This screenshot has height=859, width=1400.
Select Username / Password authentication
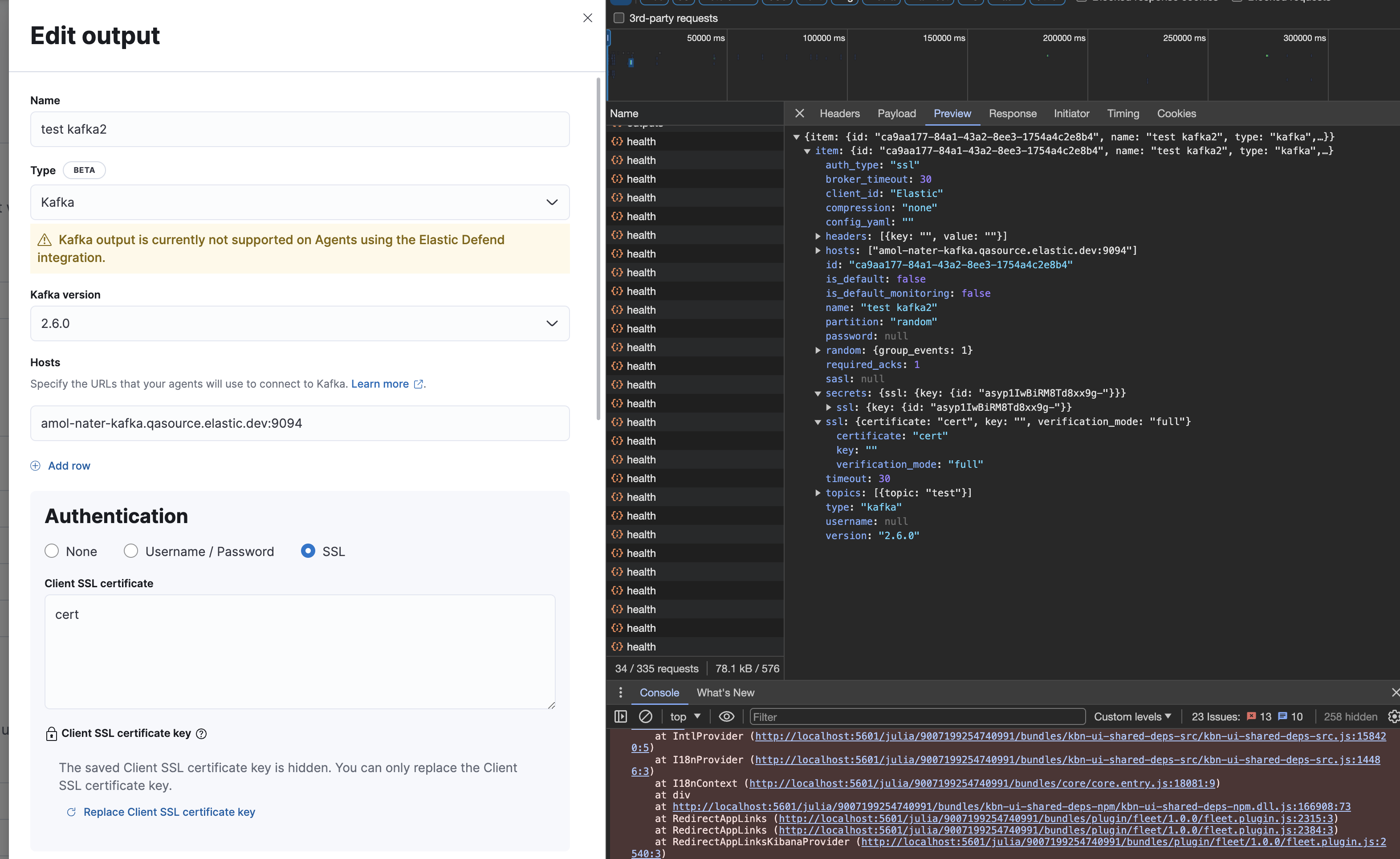pos(130,551)
